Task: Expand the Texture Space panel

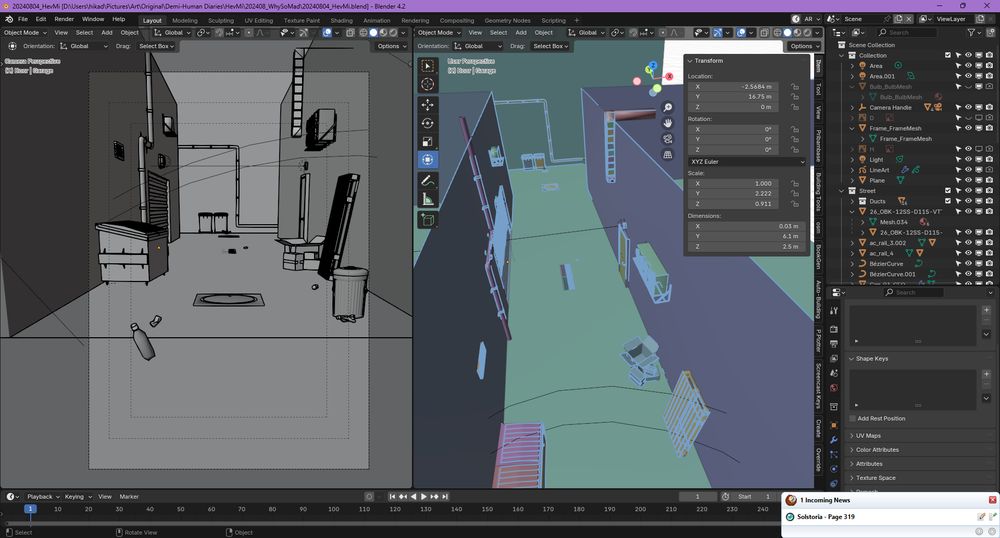Action: pyautogui.click(x=875, y=478)
